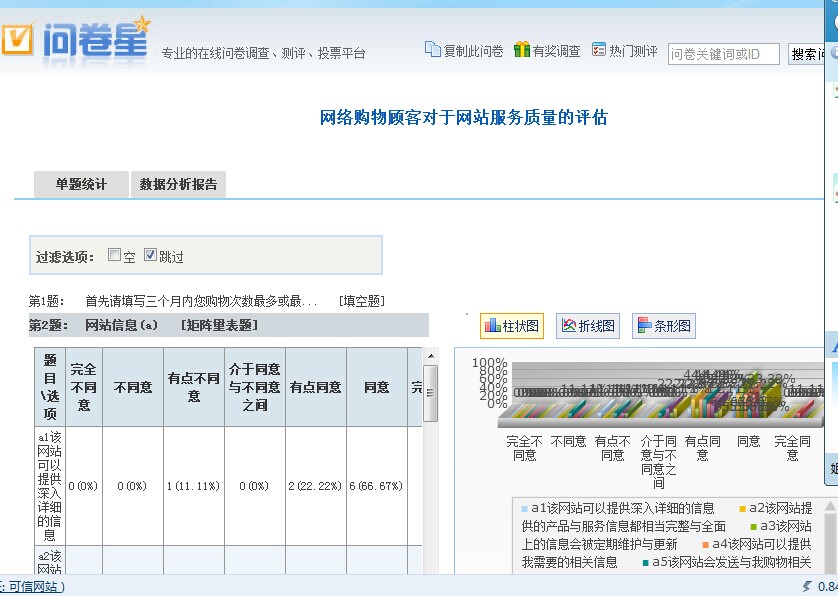Viewport: 838px width, 596px height.
Task: Open the 有奖调查 gift icon
Action: pyautogui.click(x=522, y=49)
